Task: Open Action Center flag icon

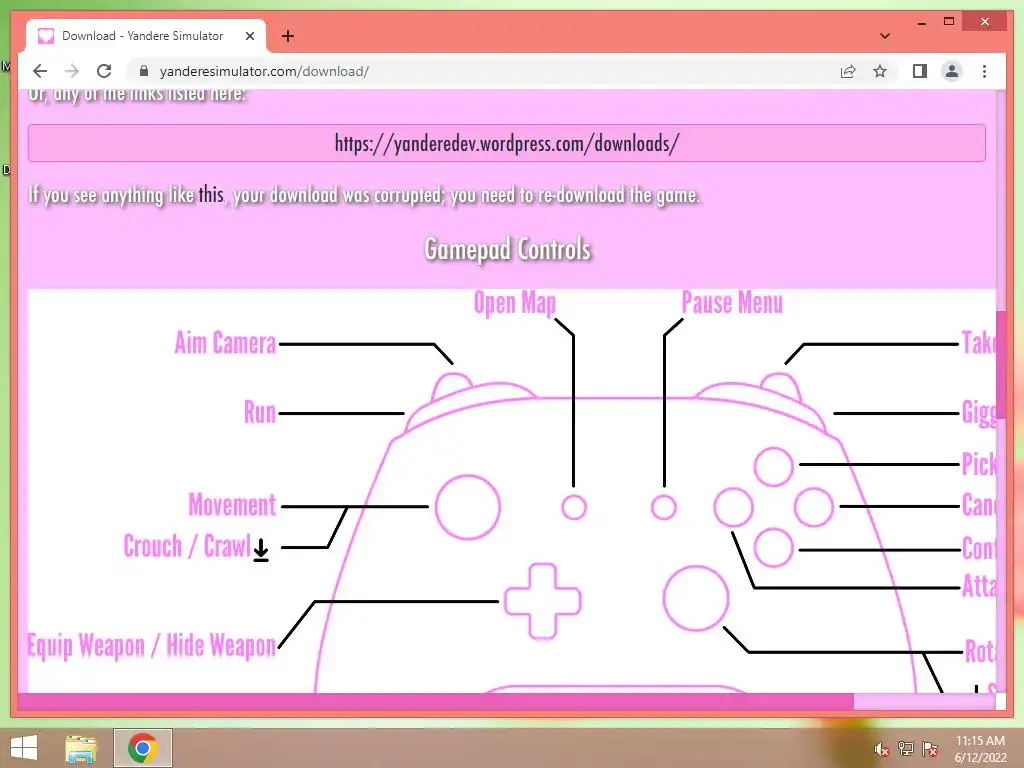Action: (930, 749)
